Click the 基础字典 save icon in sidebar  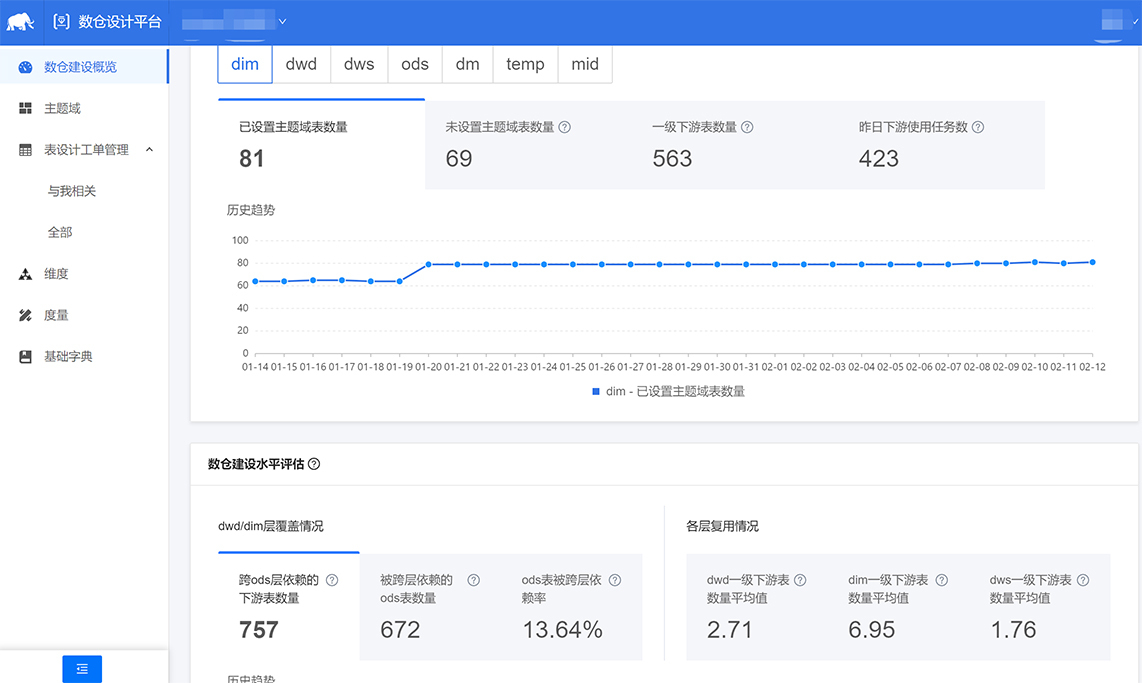point(25,356)
